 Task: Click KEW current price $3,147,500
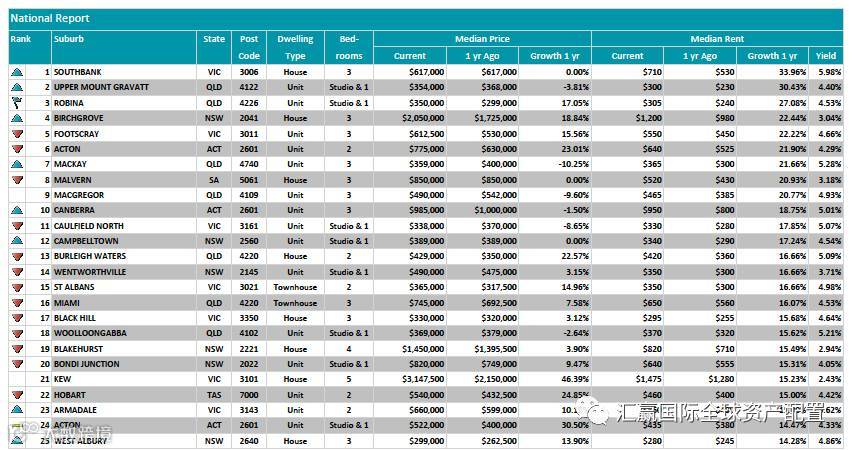[x=423, y=379]
